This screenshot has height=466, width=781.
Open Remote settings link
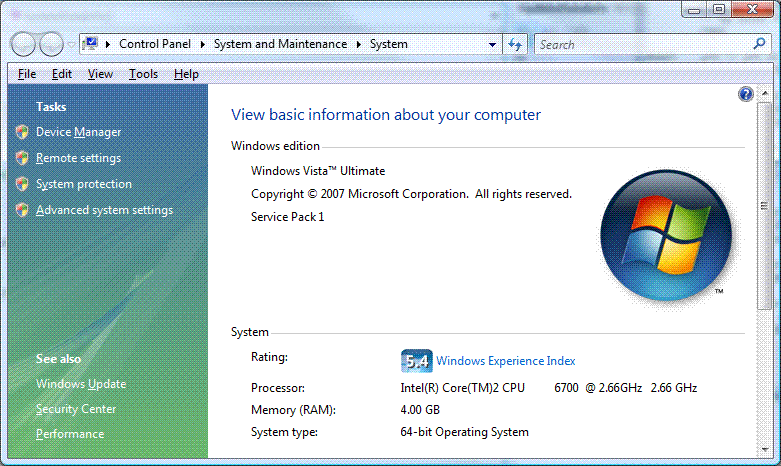pos(78,158)
